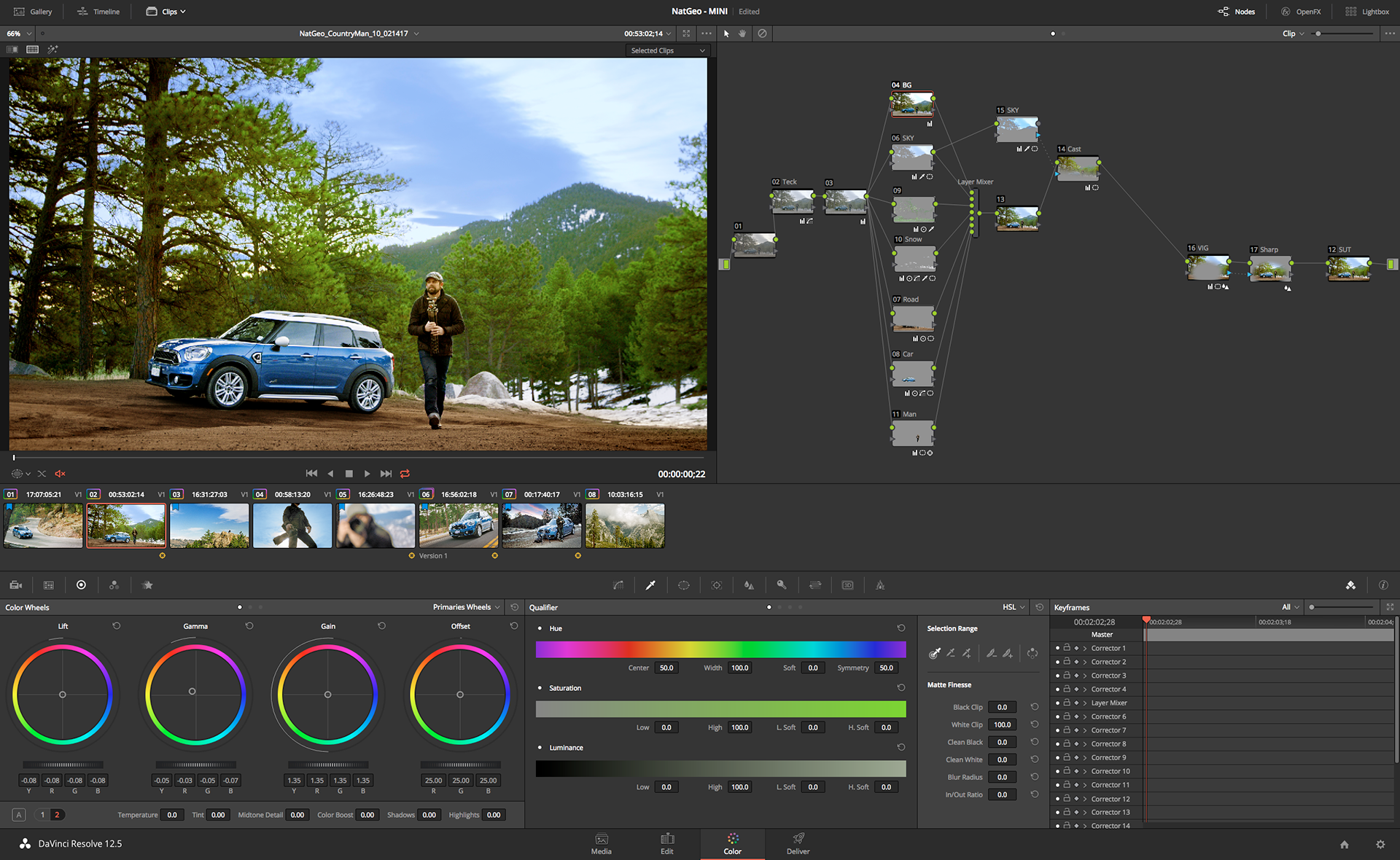Stop viewer playback

[x=349, y=474]
